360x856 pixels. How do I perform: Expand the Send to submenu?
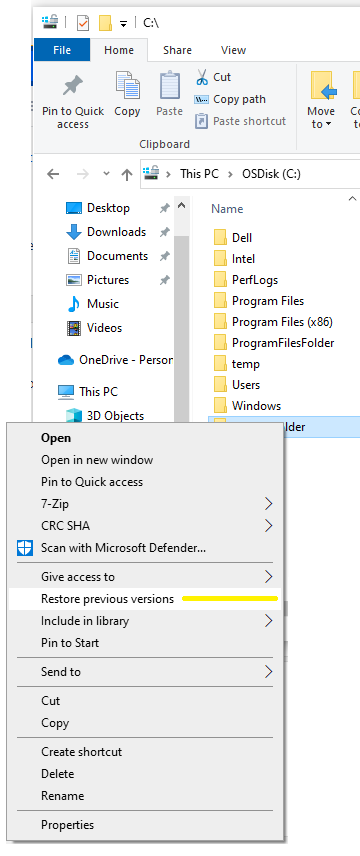pos(146,672)
